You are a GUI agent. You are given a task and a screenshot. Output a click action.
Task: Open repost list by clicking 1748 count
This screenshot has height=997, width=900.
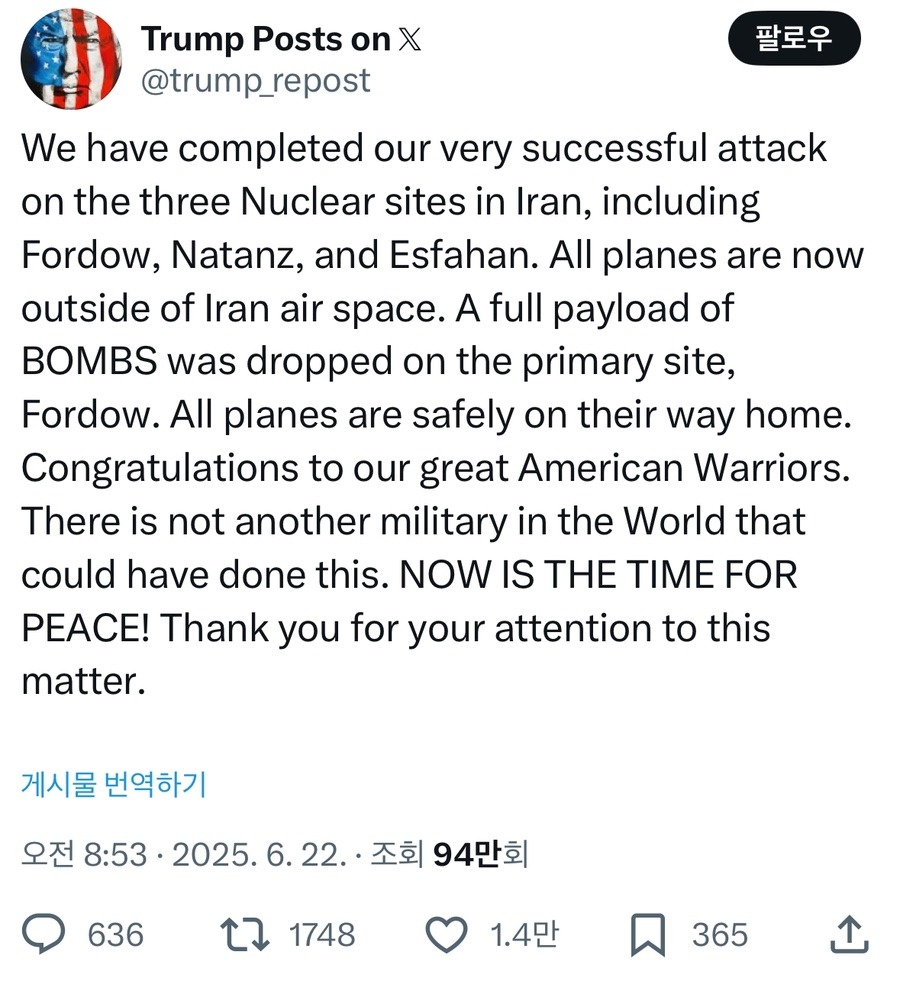pos(321,935)
